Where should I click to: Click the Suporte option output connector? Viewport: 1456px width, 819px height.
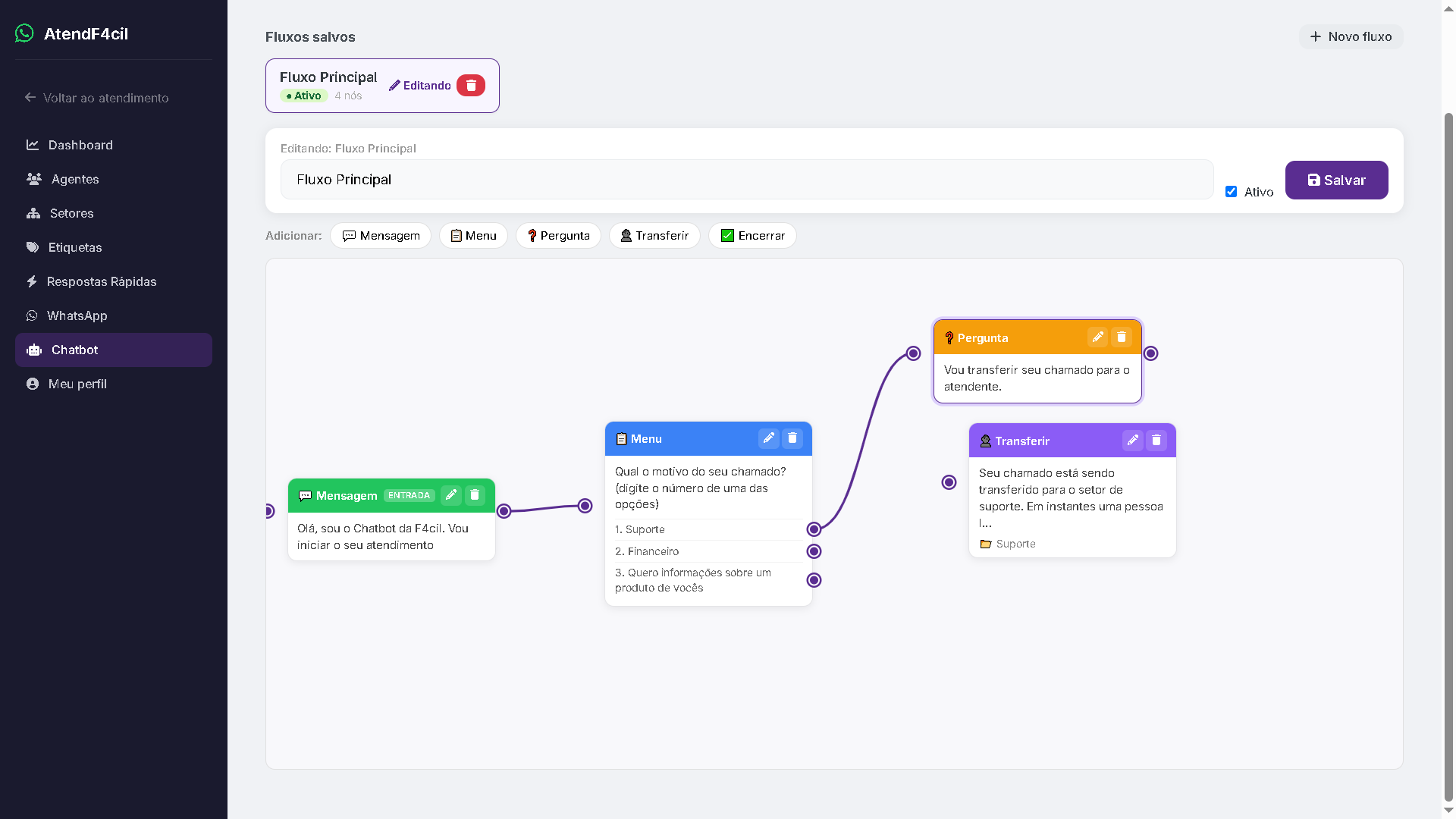click(x=814, y=529)
